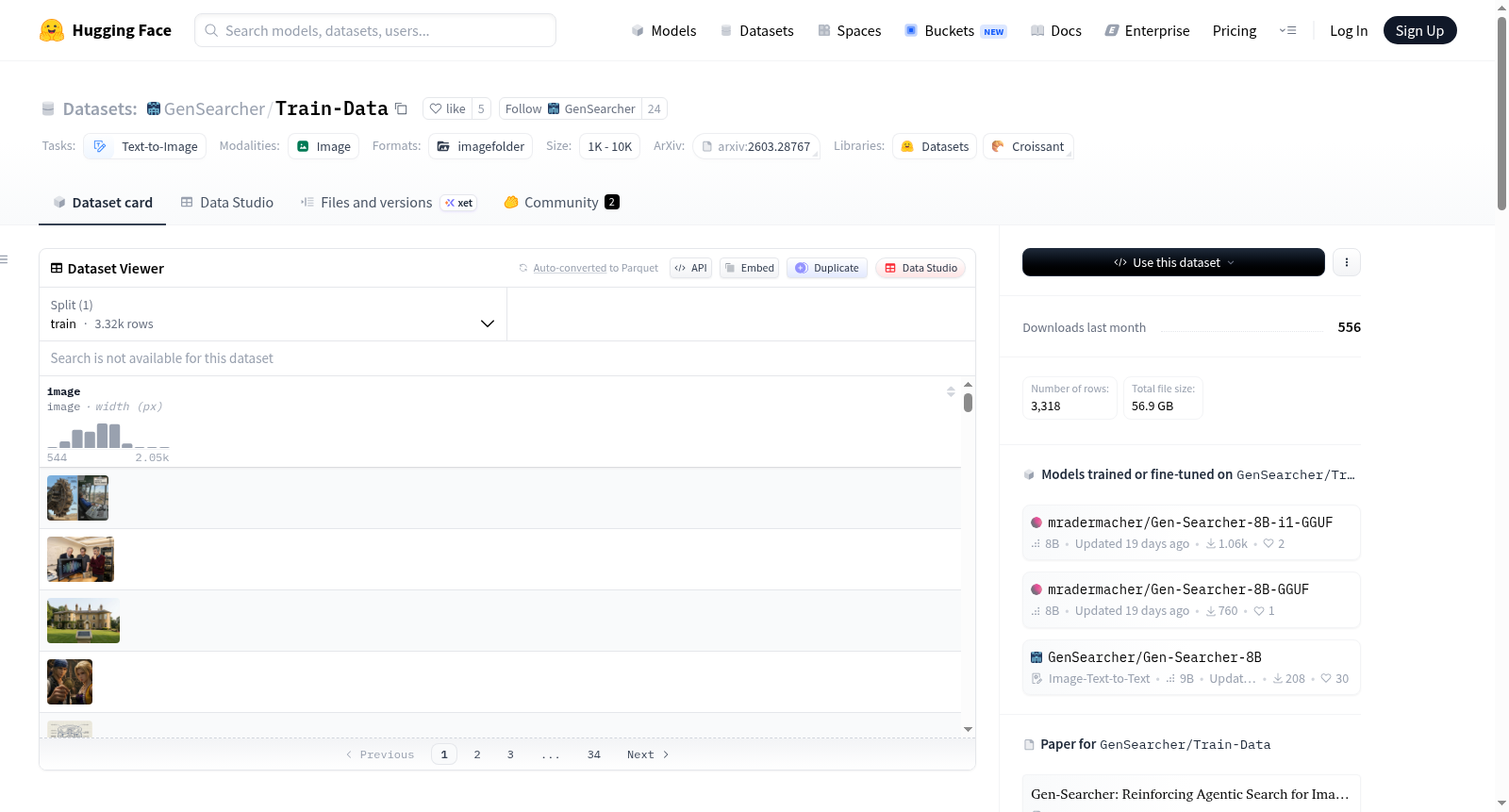Open Spaces in the top navigation
1509x812 pixels.
click(849, 30)
